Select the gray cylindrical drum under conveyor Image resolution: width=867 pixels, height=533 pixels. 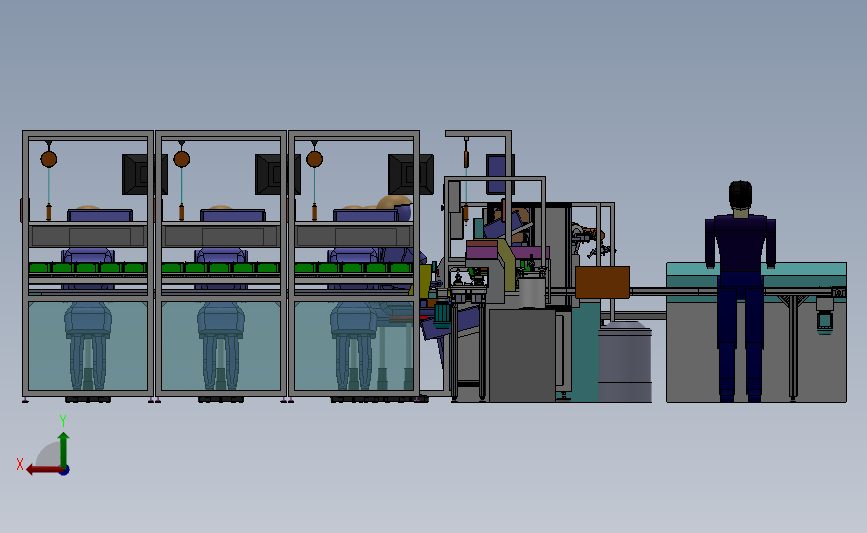click(x=625, y=362)
